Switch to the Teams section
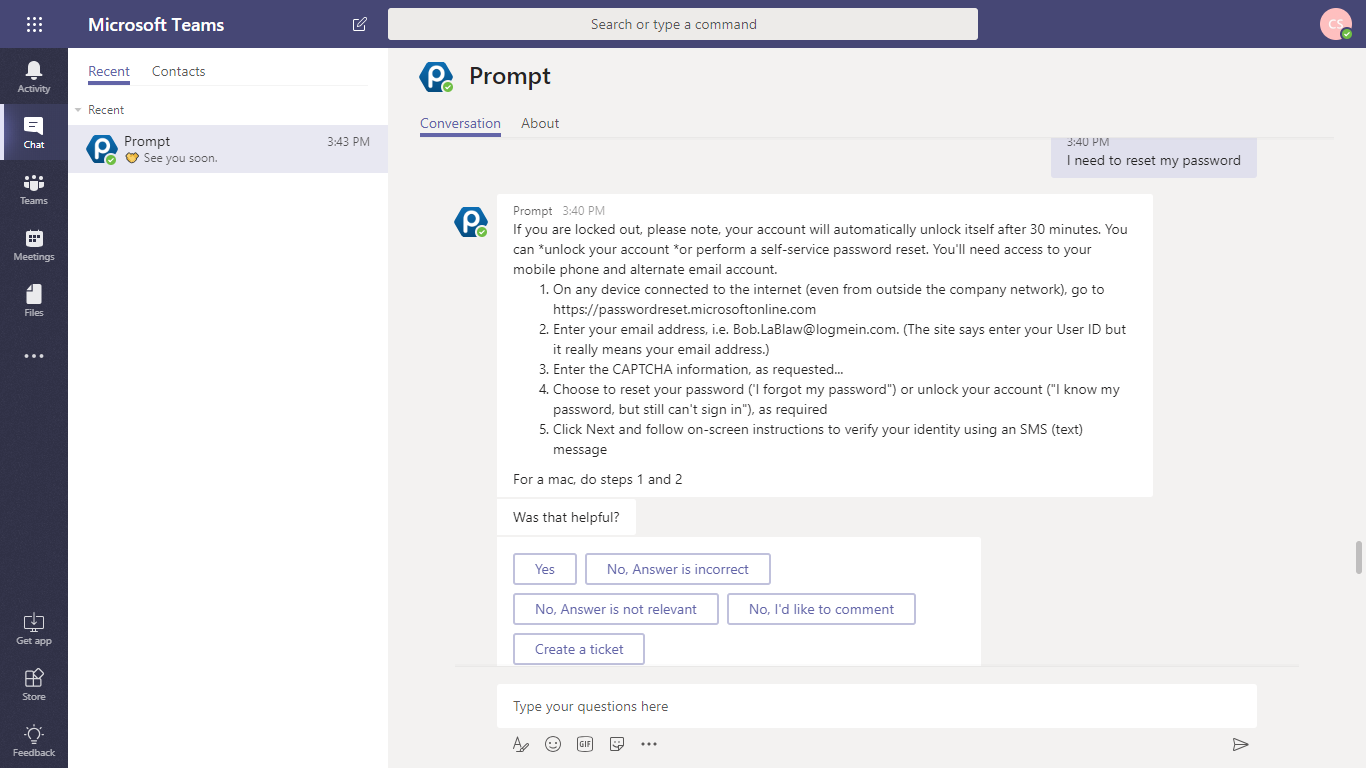 pos(33,190)
